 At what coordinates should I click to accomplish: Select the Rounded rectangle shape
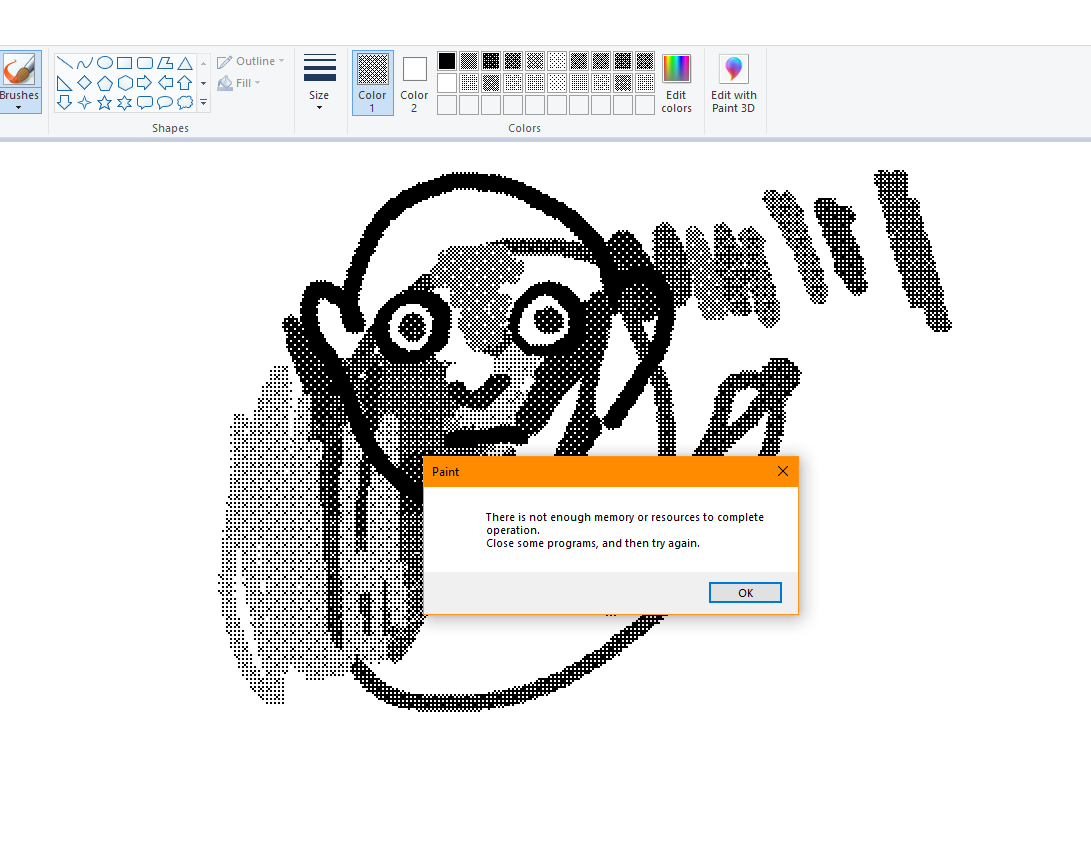(x=145, y=63)
